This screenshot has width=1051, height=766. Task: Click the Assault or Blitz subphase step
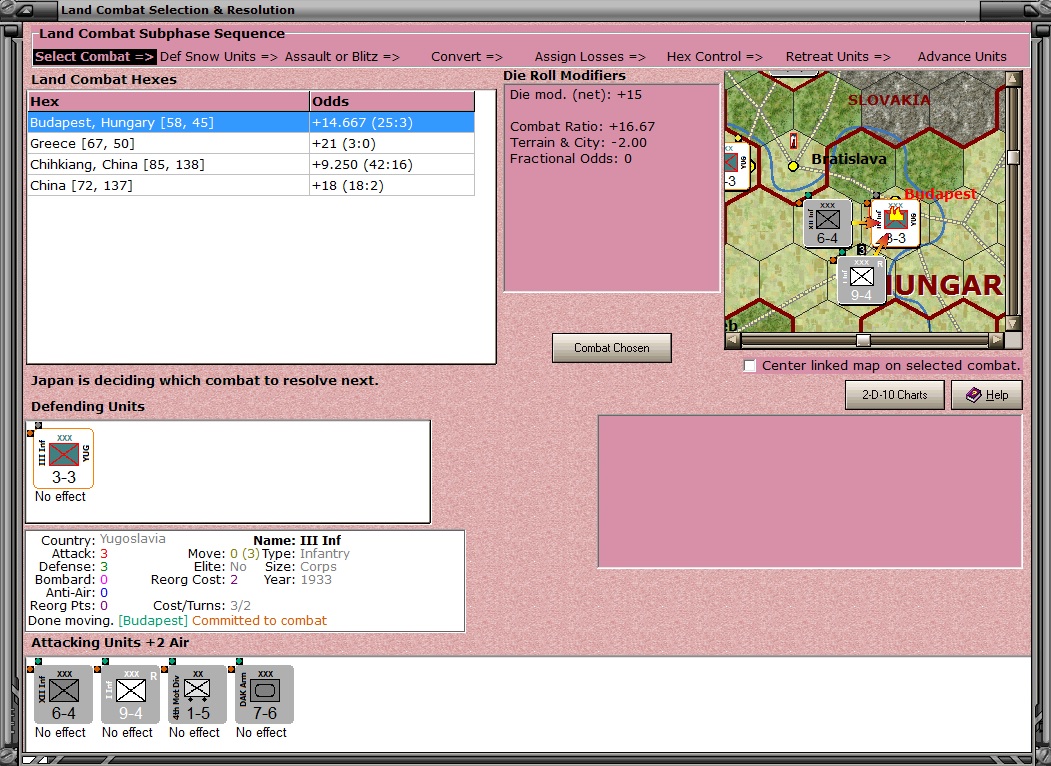pyautogui.click(x=342, y=57)
